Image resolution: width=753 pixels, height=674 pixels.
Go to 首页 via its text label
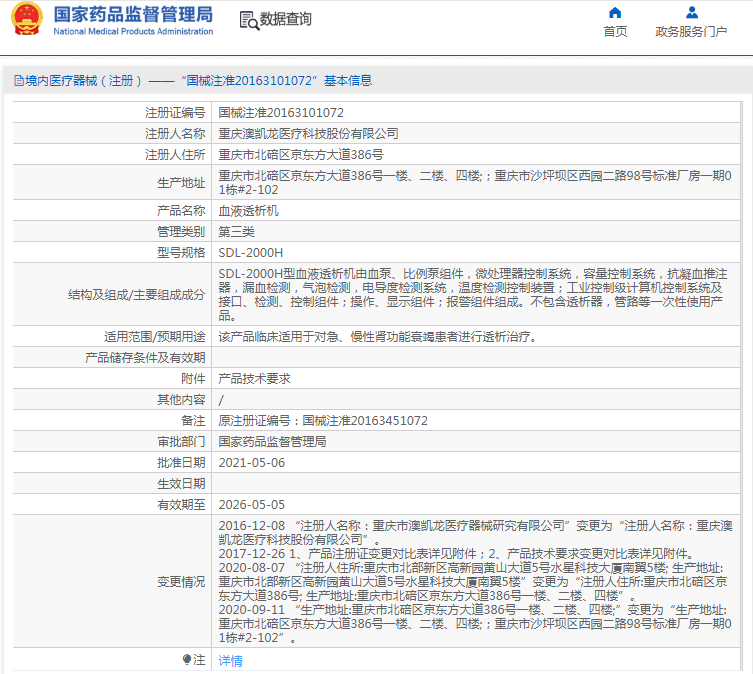click(615, 32)
